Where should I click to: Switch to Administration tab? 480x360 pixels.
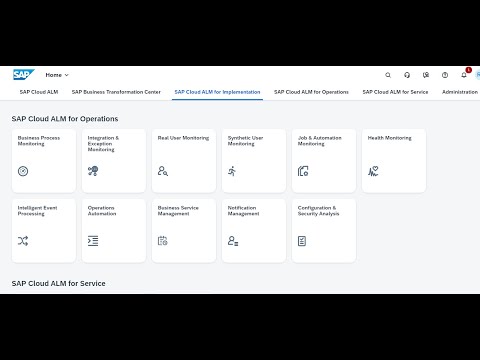click(x=460, y=92)
